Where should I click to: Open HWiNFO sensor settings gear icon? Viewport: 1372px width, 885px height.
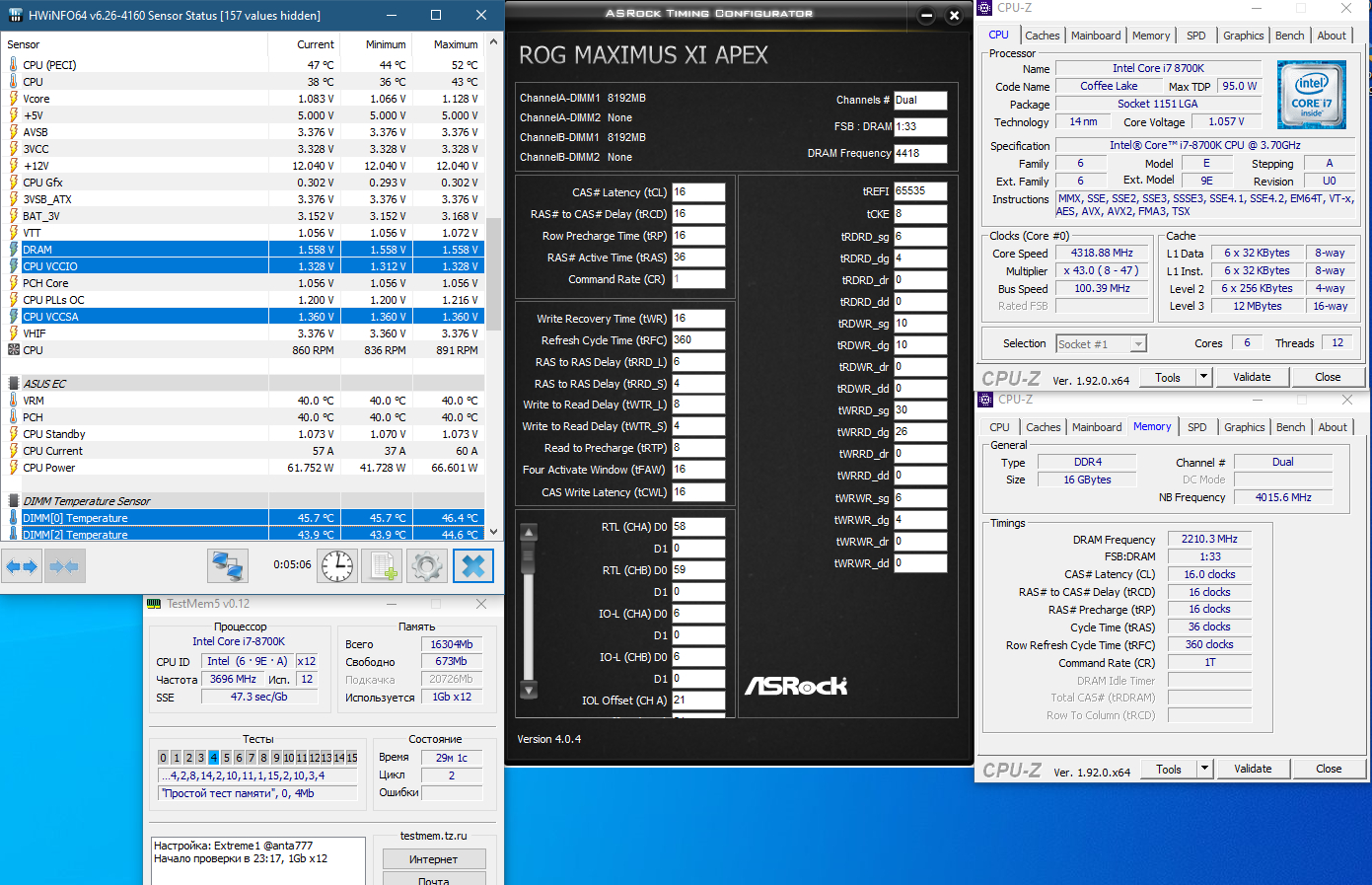[x=427, y=566]
